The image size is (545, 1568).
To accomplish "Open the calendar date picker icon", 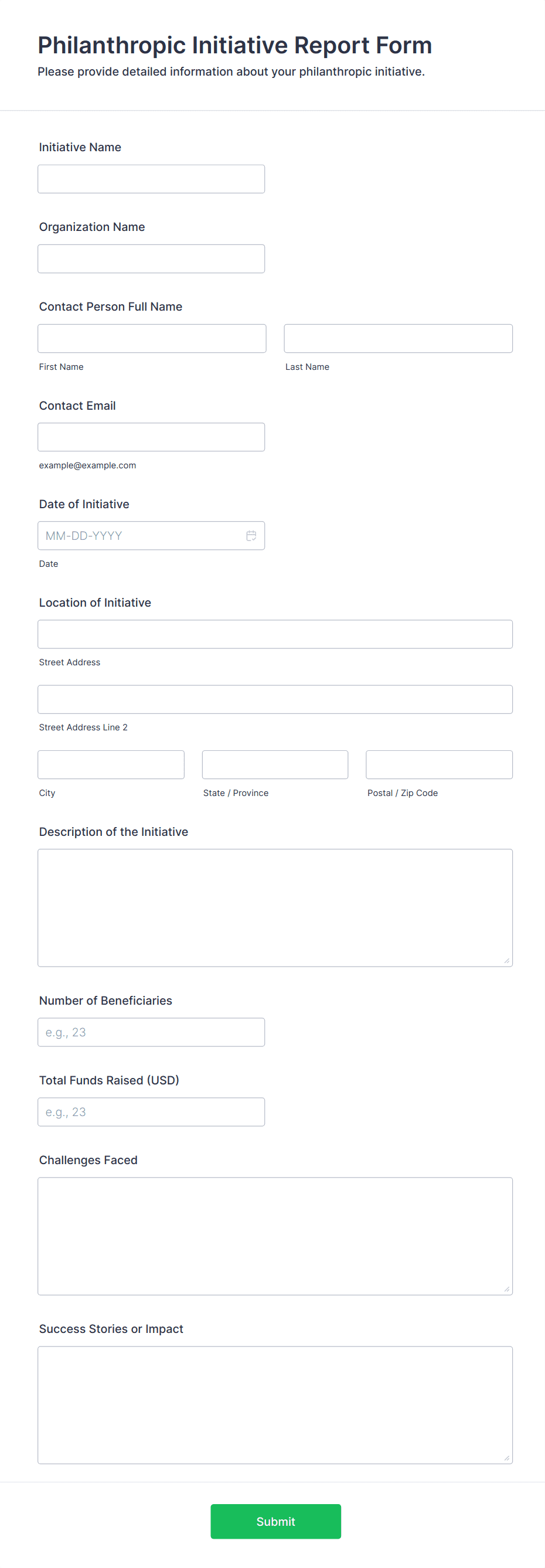I will point(251,536).
